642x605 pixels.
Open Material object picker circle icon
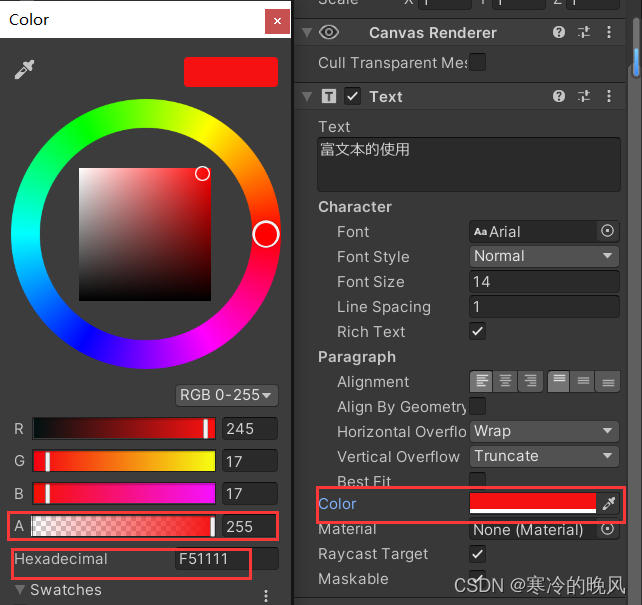coord(607,529)
